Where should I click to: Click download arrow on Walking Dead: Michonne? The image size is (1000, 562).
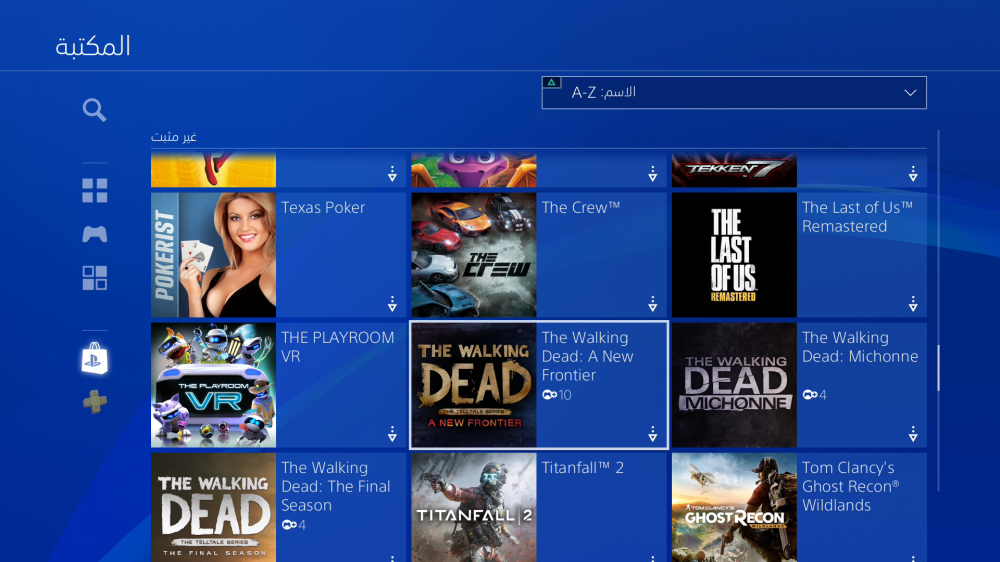point(913,434)
